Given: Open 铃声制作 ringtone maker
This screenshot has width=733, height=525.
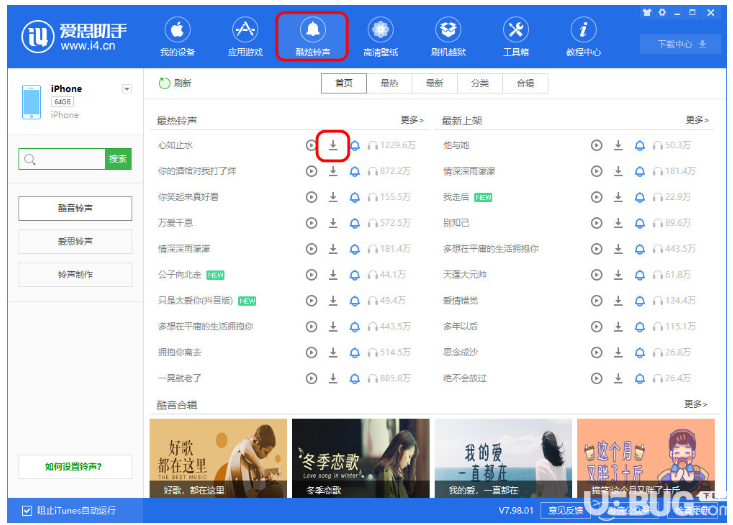Looking at the screenshot, I should point(75,274).
